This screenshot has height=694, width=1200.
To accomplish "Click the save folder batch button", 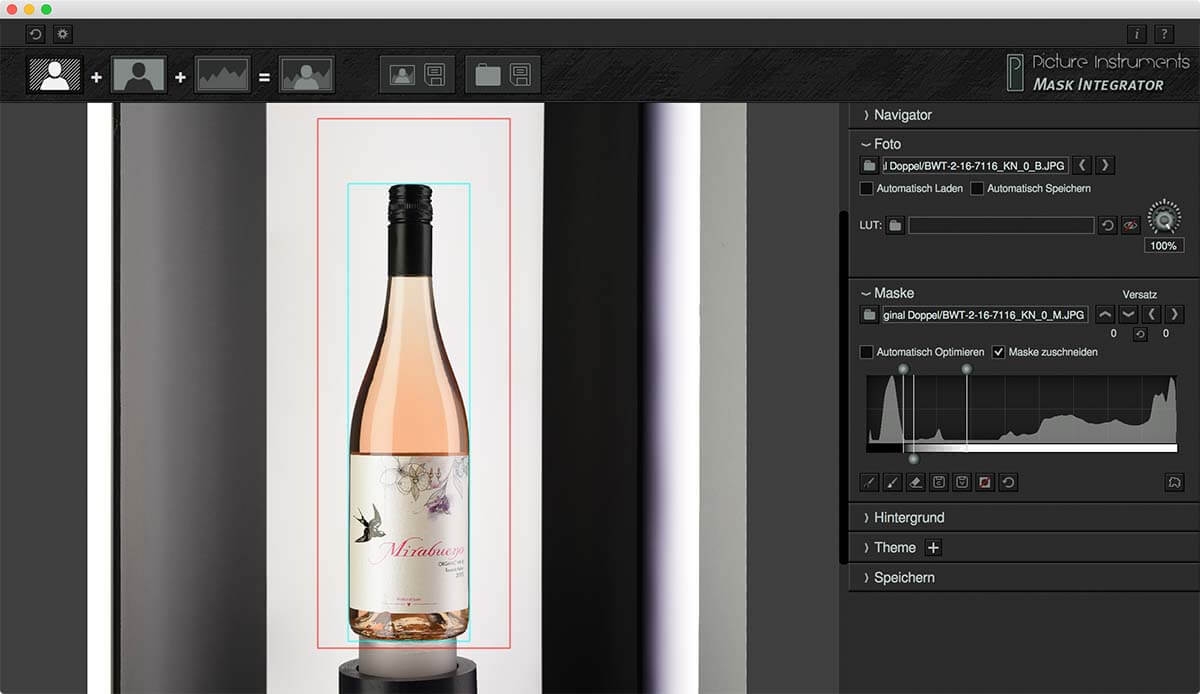I will tap(503, 75).
